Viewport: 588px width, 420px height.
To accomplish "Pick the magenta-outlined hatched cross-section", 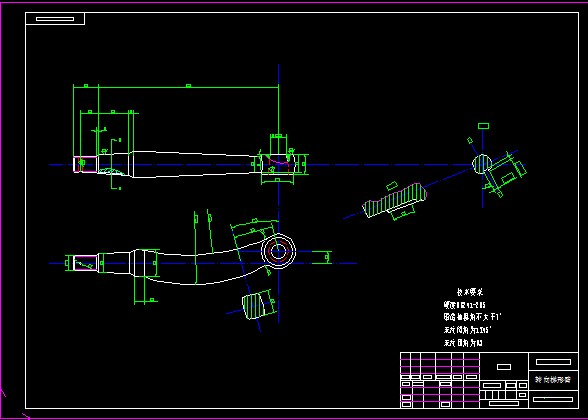I will click(395, 200).
